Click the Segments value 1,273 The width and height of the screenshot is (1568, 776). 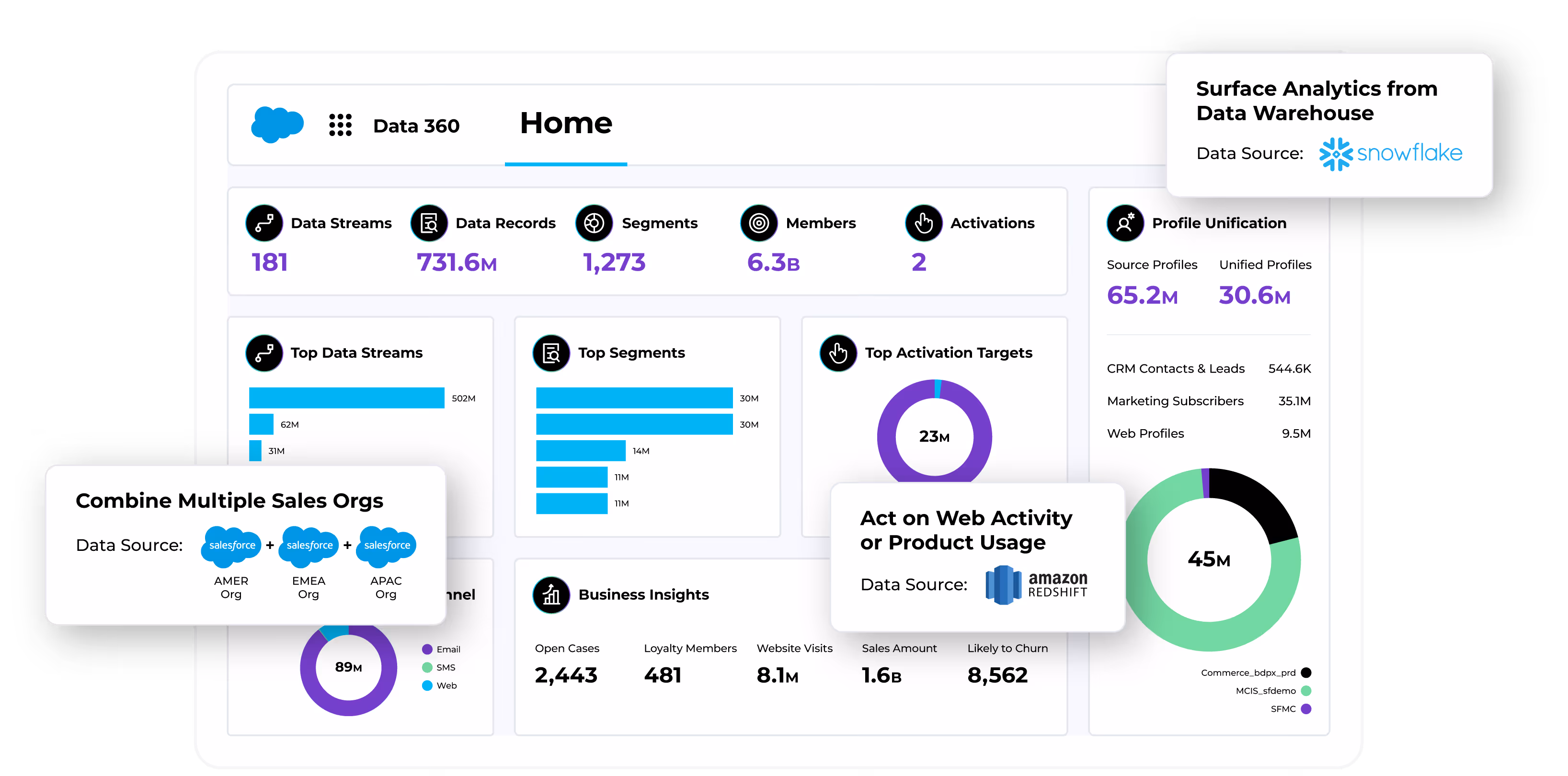pyautogui.click(x=614, y=262)
